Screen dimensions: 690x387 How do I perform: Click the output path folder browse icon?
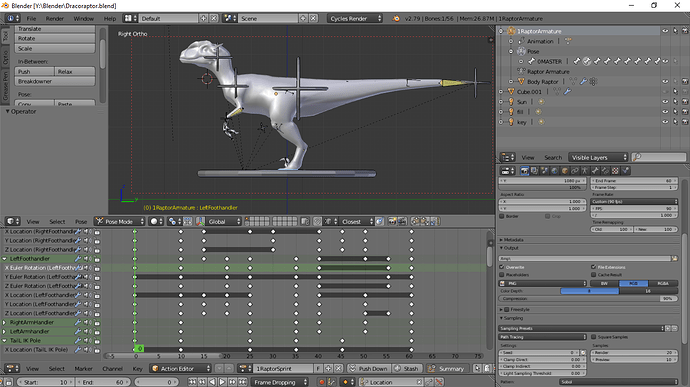pyautogui.click(x=674, y=258)
